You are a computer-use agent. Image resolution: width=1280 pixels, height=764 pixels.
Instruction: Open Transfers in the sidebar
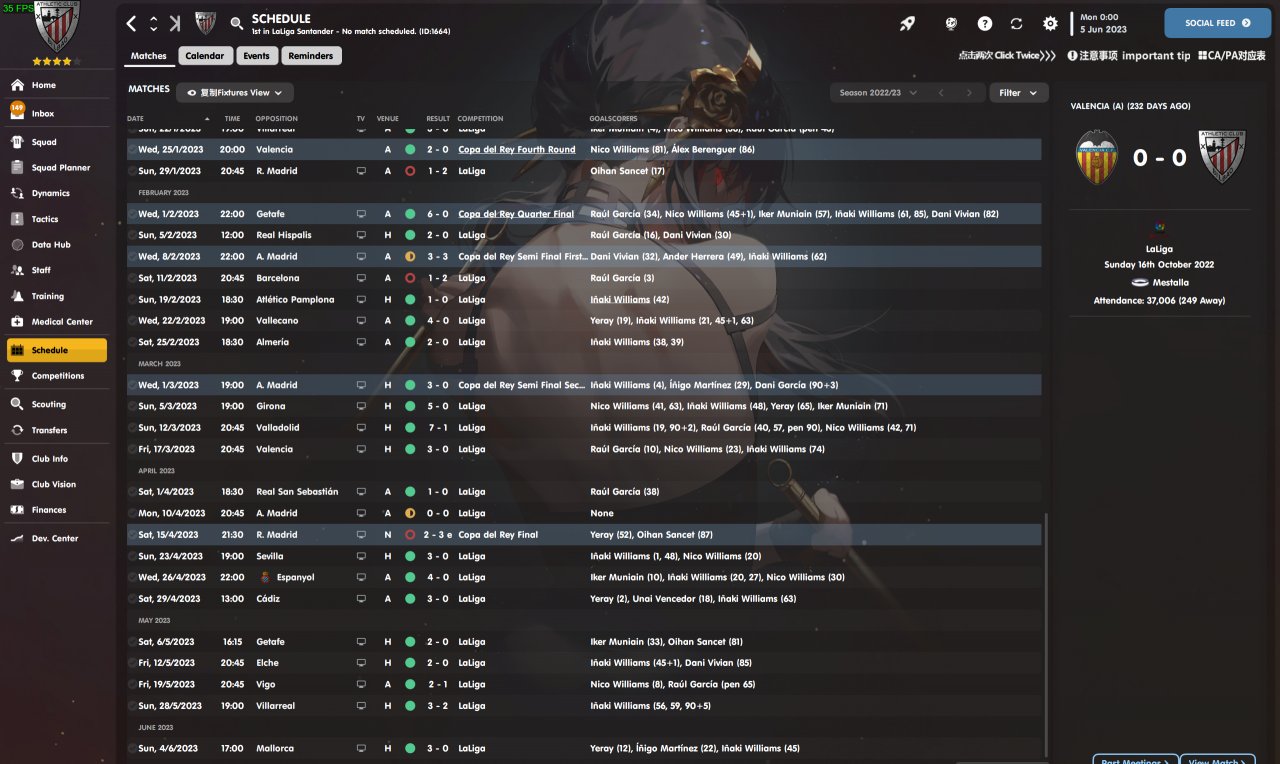pyautogui.click(x=58, y=430)
